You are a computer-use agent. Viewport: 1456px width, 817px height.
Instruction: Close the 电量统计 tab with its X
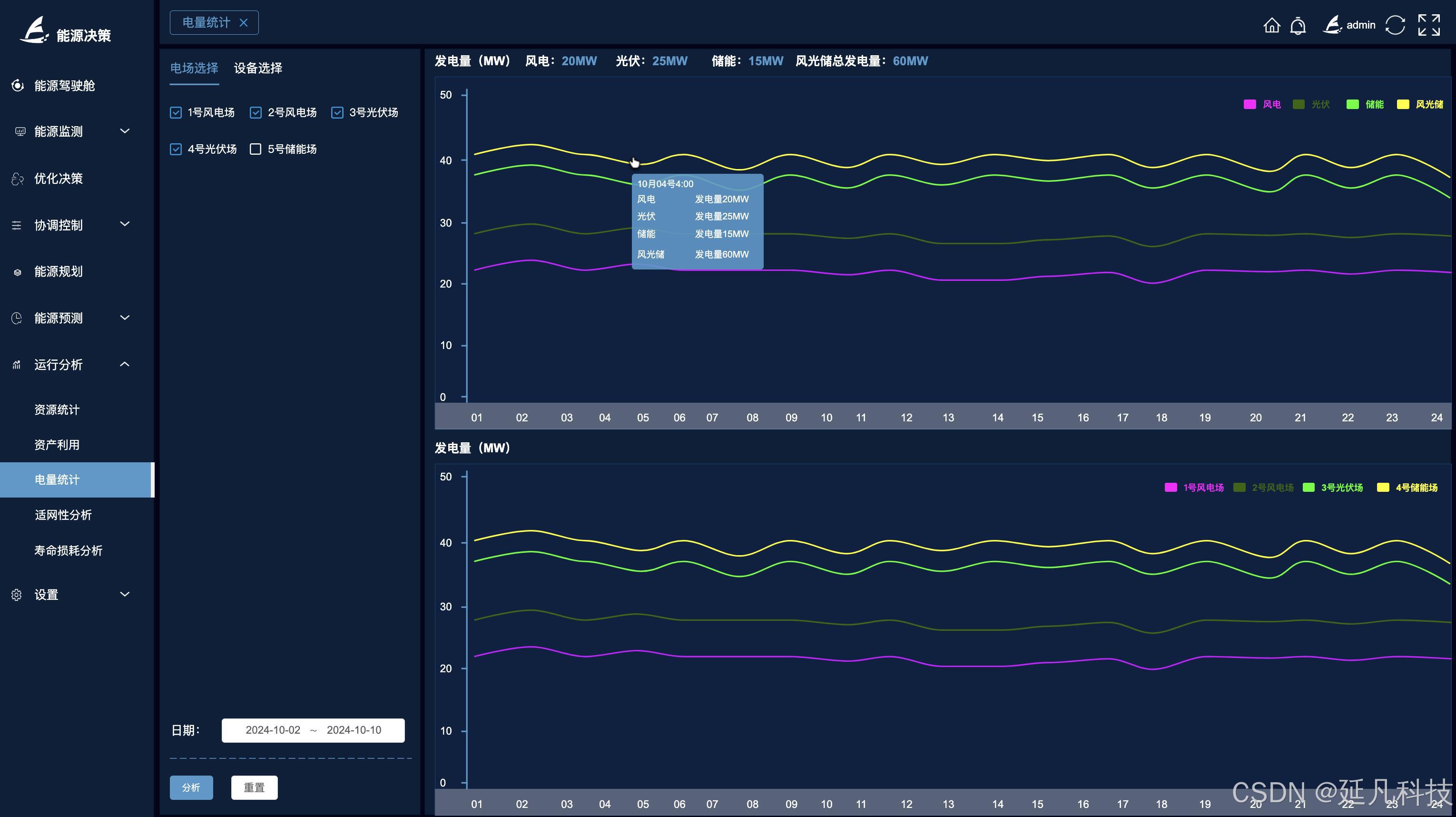tap(244, 23)
